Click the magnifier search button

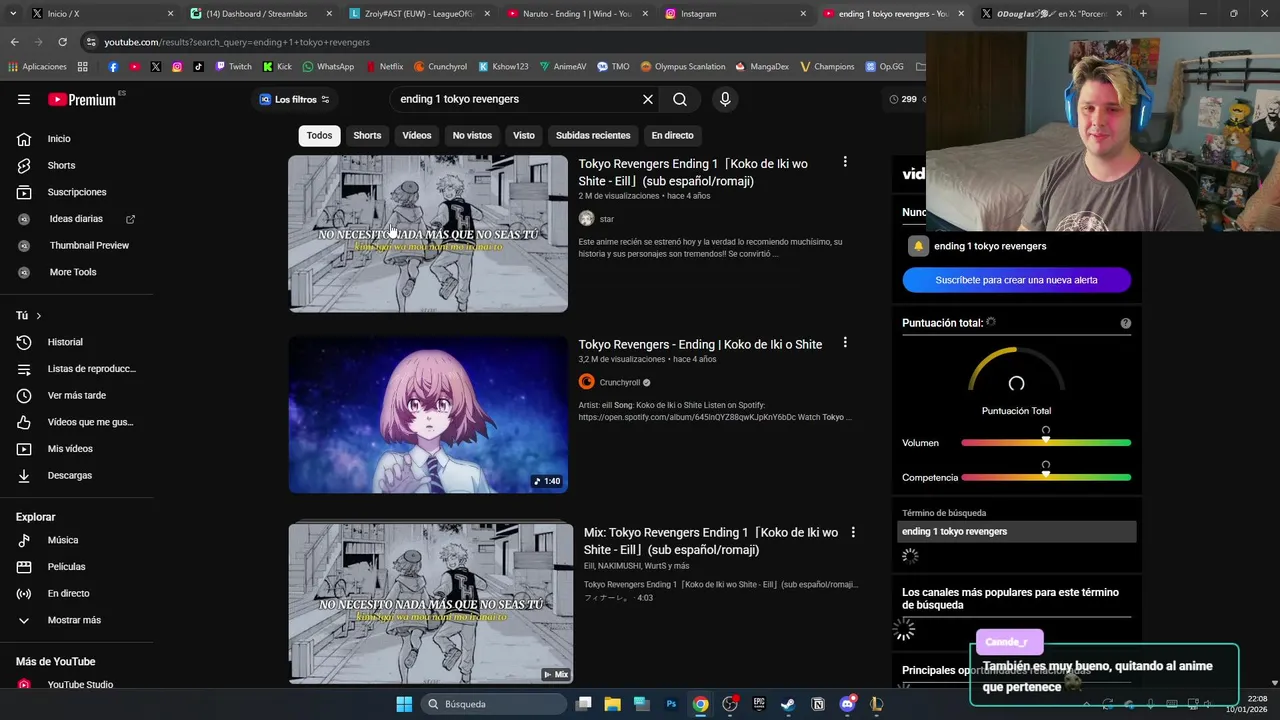[680, 99]
